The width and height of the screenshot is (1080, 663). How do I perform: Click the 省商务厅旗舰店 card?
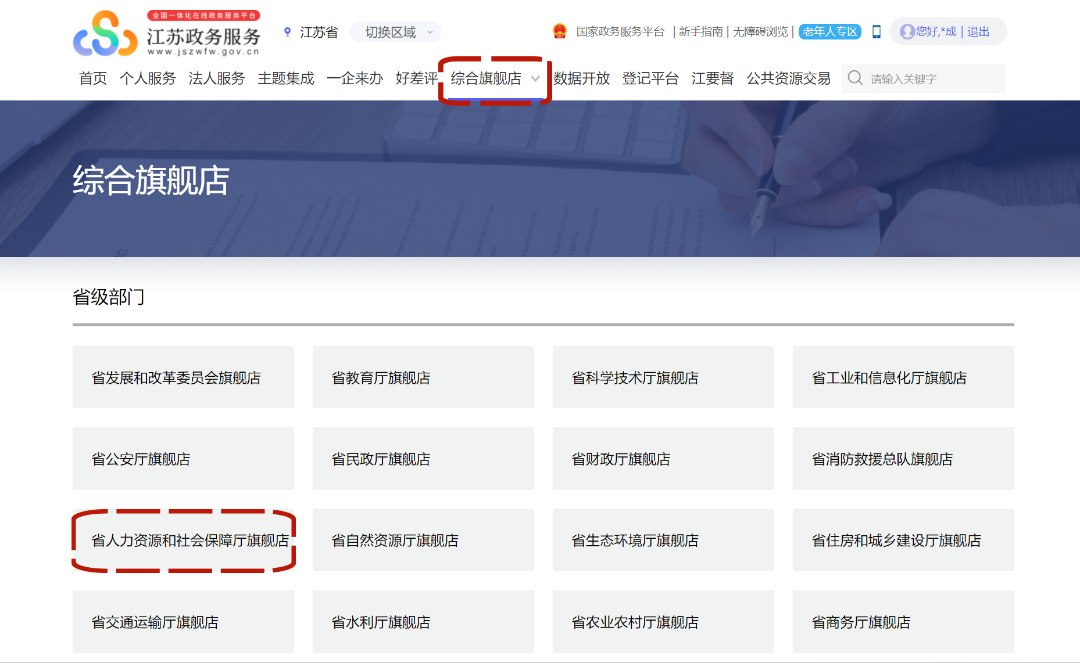[x=903, y=621]
